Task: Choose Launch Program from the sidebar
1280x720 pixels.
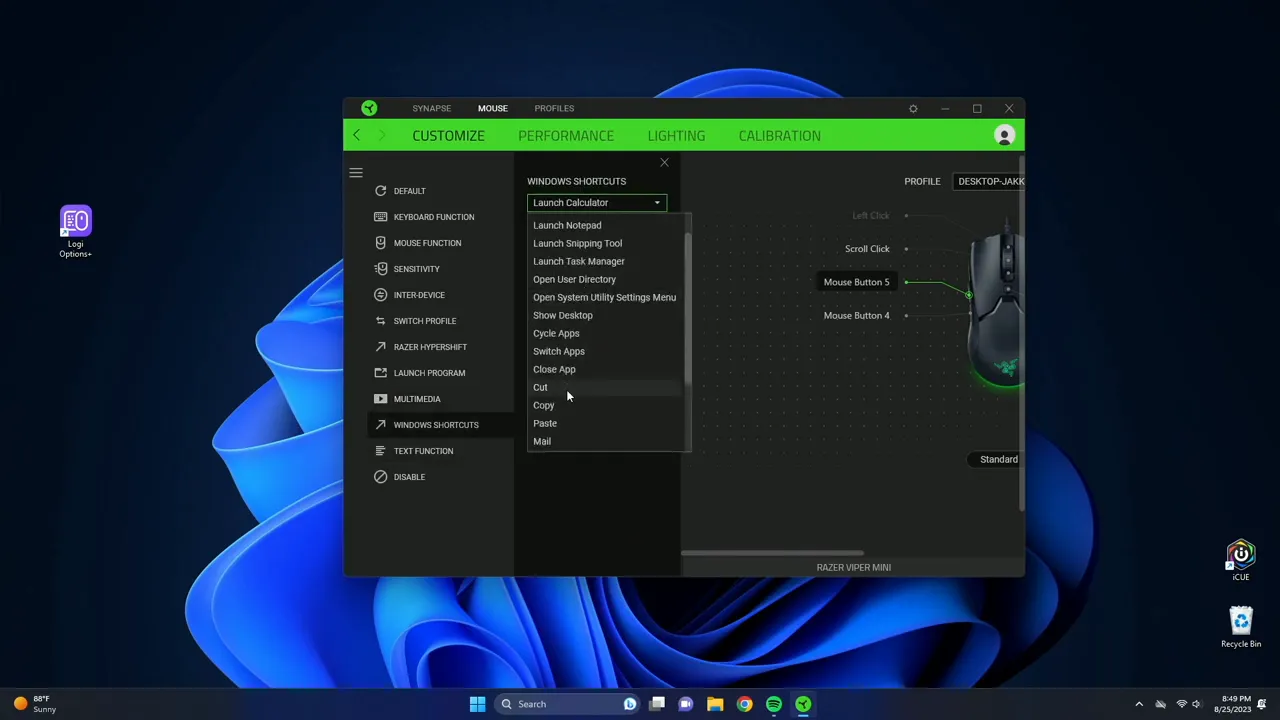Action: (429, 372)
